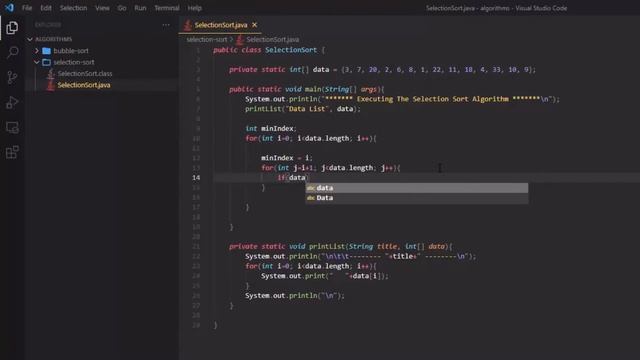Click the bubble-sort folder icon
The height and width of the screenshot is (360, 640).
pos(47,51)
